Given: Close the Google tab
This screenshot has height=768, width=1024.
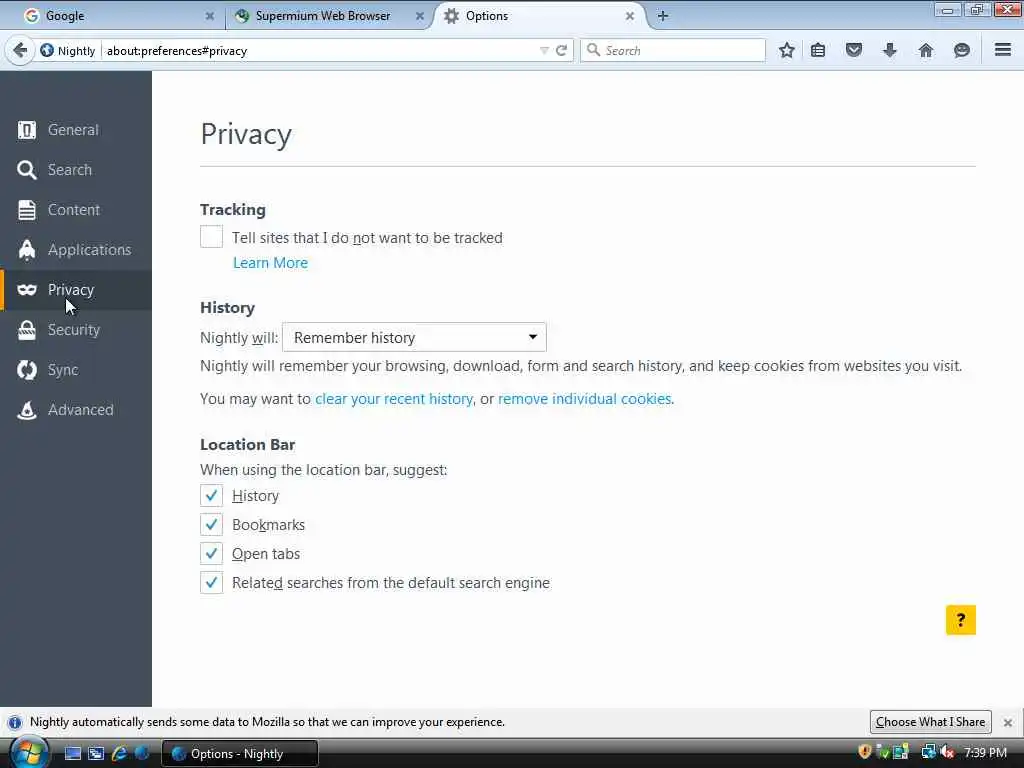Looking at the screenshot, I should point(210,16).
